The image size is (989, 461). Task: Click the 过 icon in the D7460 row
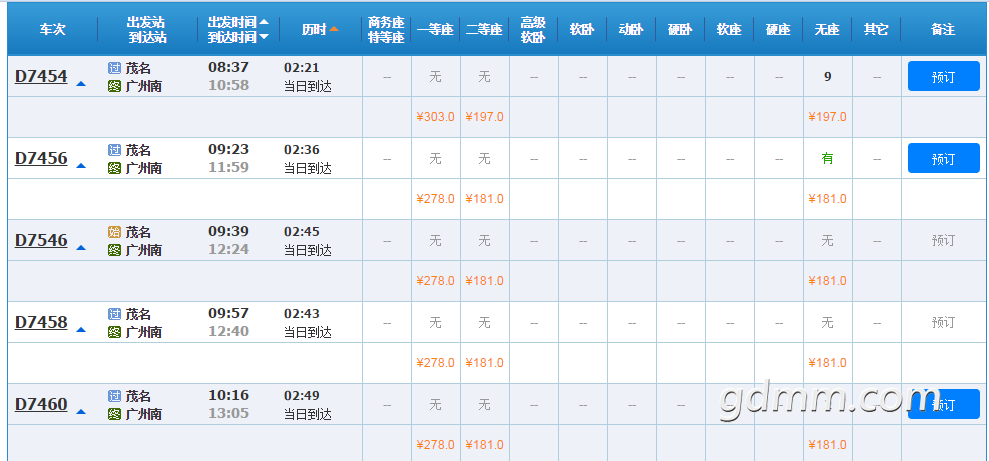point(114,396)
